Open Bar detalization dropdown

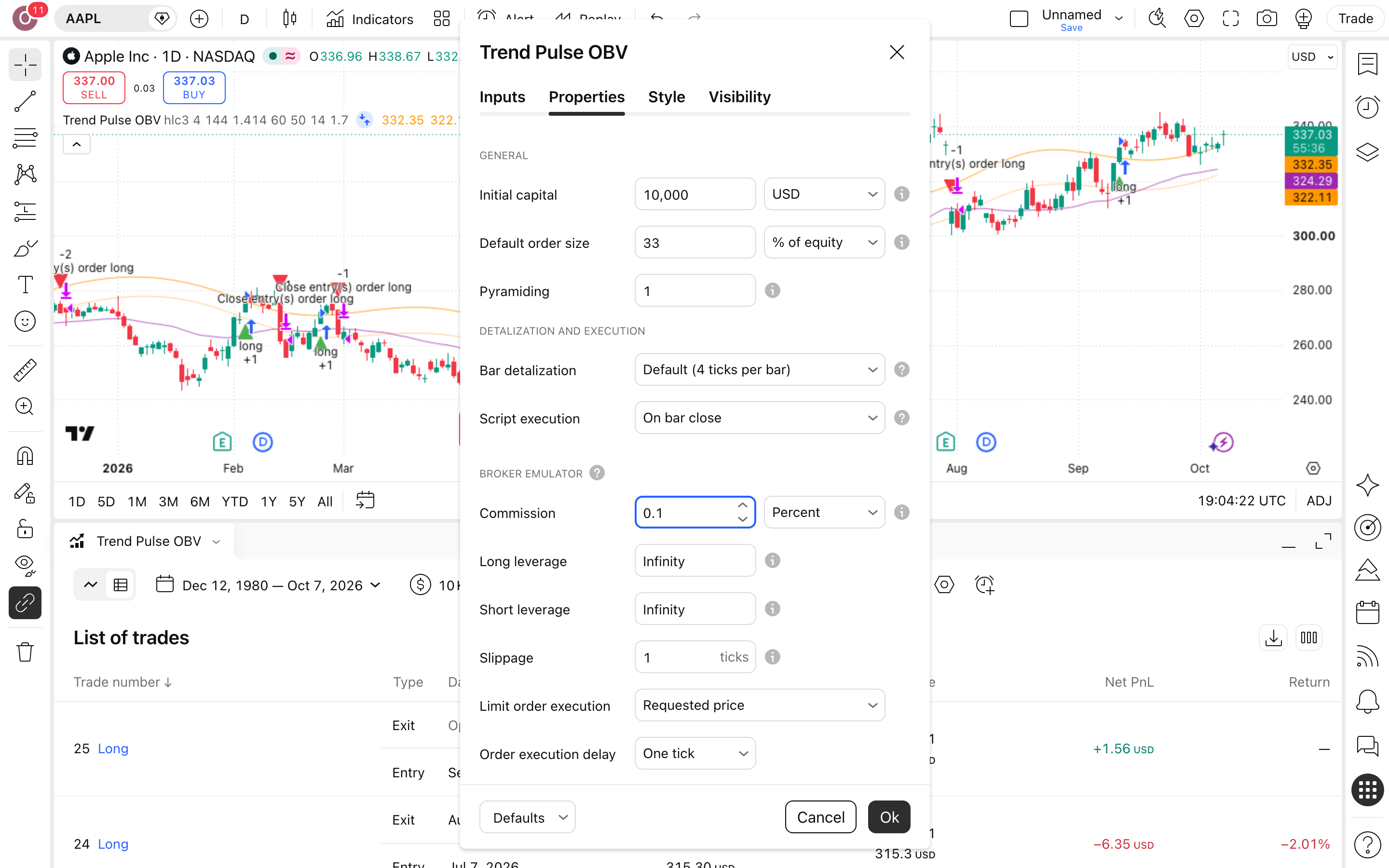pos(759,370)
